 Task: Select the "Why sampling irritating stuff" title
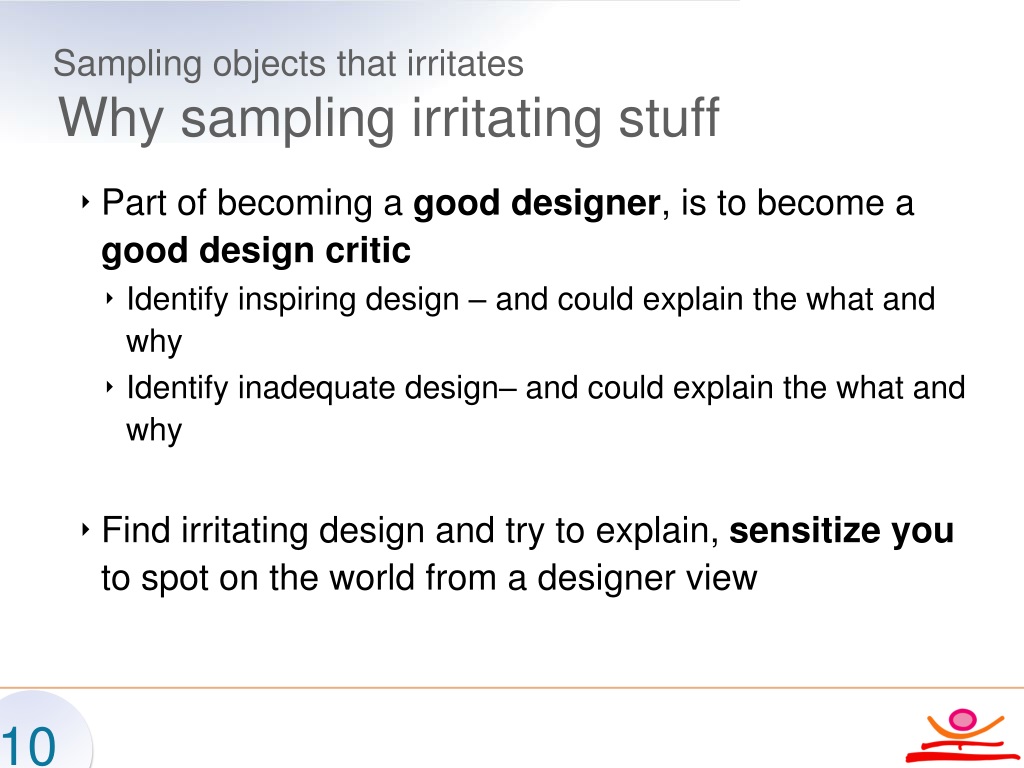click(388, 118)
